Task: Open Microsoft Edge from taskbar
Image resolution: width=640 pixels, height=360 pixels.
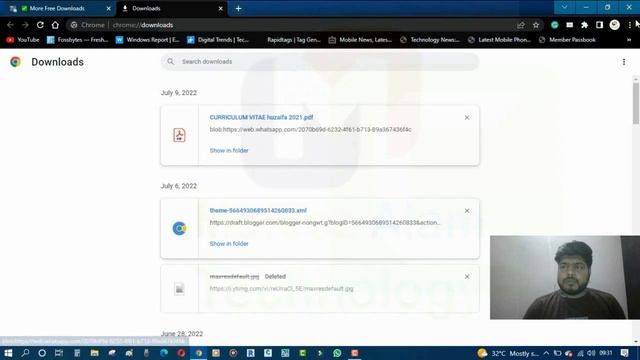Action: (x=164, y=353)
